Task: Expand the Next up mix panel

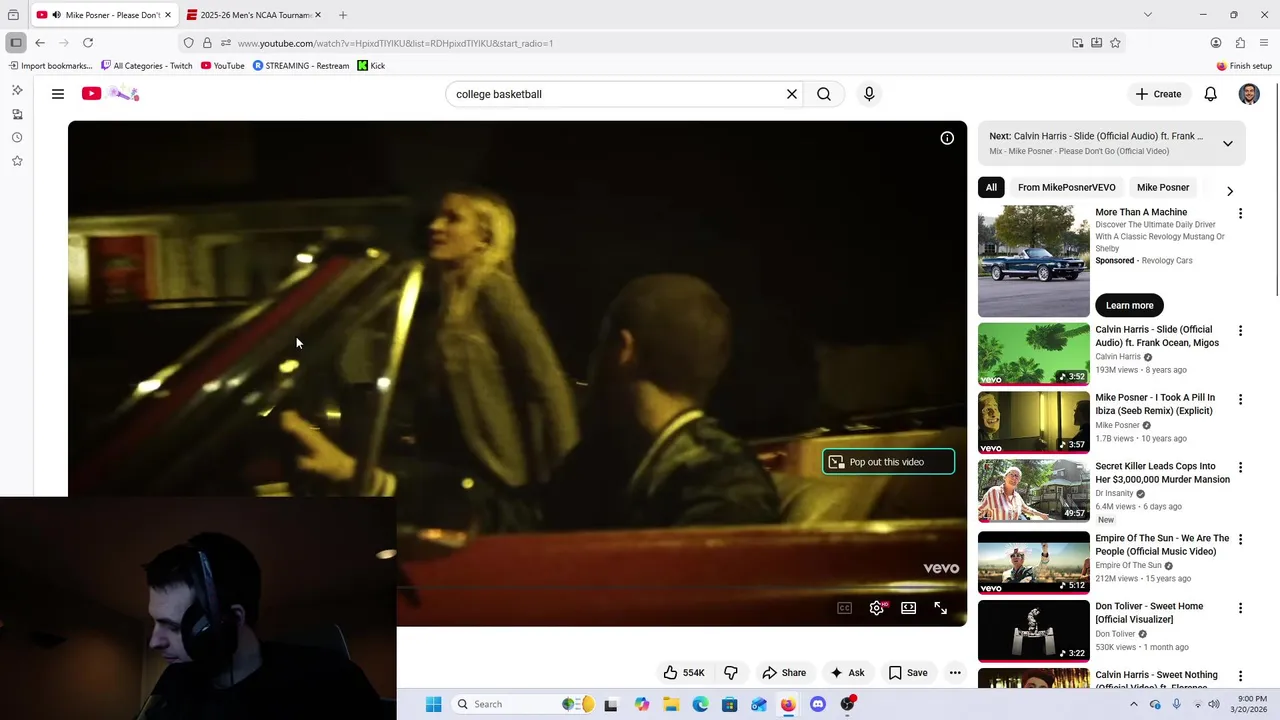Action: point(1227,143)
